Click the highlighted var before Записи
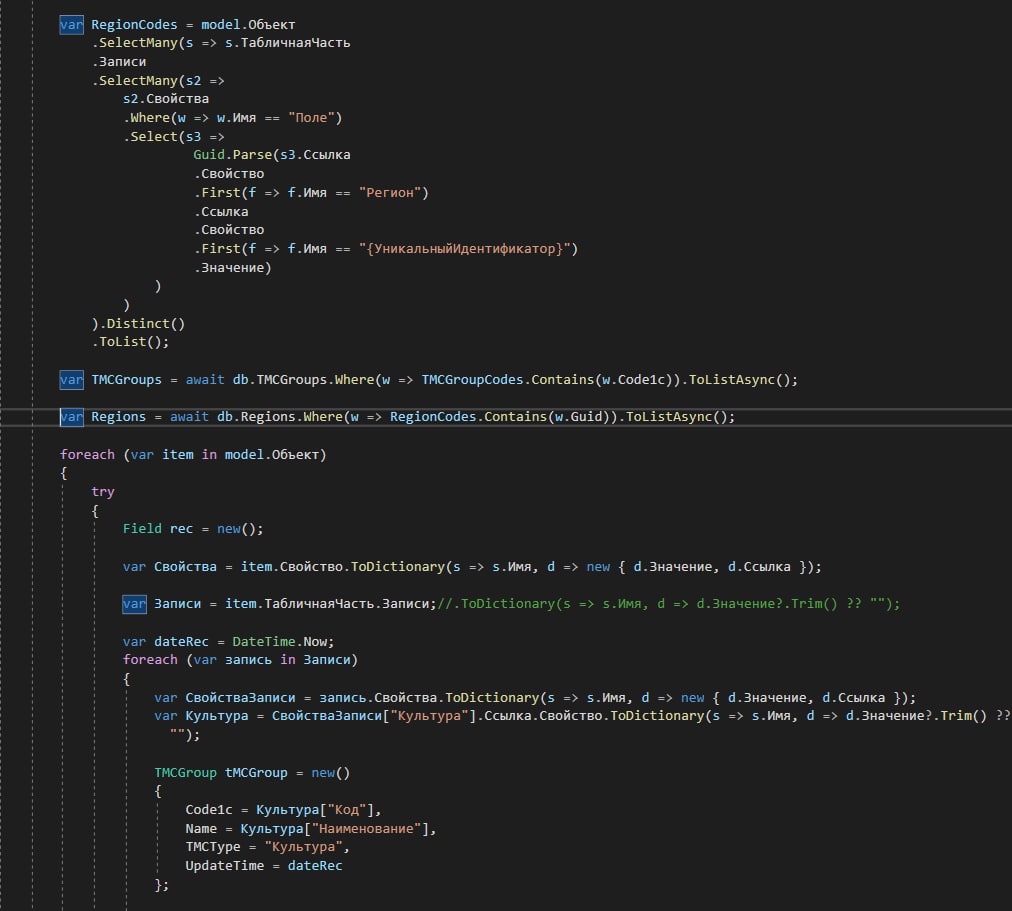 (x=134, y=604)
